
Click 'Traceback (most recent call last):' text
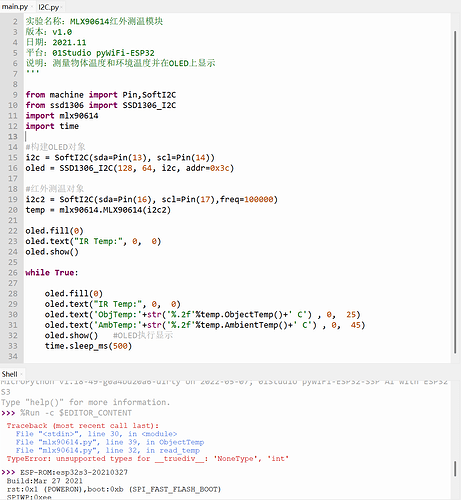pyautogui.click(x=83, y=426)
